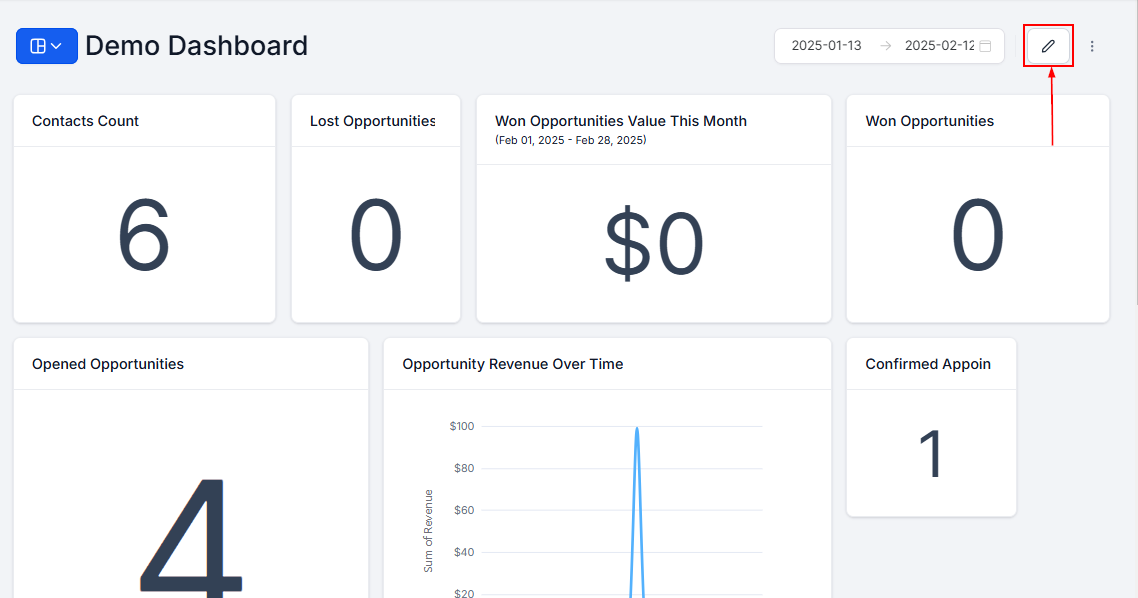1138x598 pixels.
Task: Click the Won Opportunities value 0
Action: click(x=978, y=236)
